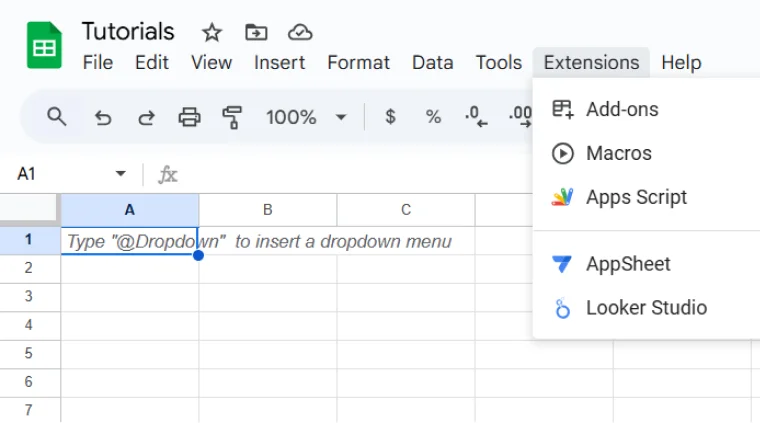This screenshot has width=760, height=423.
Task: Select row 3 header
Action: pyautogui.click(x=30, y=297)
